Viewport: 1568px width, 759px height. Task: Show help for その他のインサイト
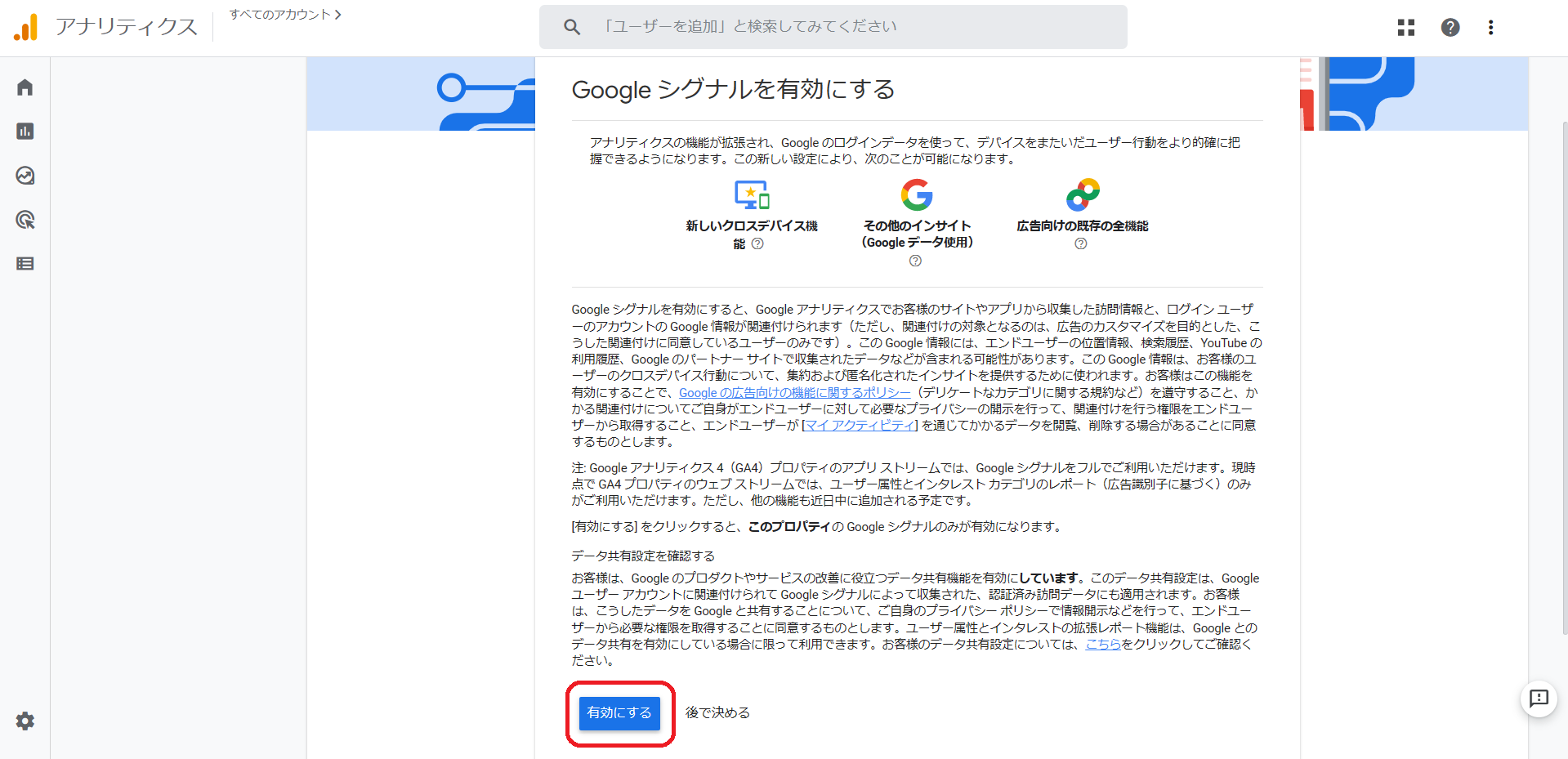click(x=915, y=261)
